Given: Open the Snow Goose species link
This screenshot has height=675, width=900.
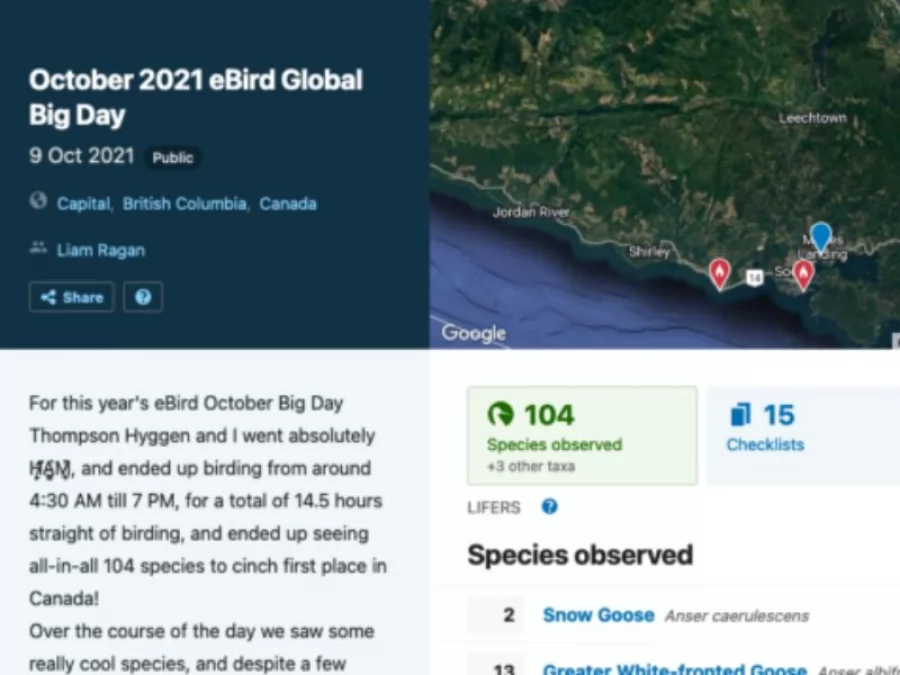Looking at the screenshot, I should (x=598, y=615).
